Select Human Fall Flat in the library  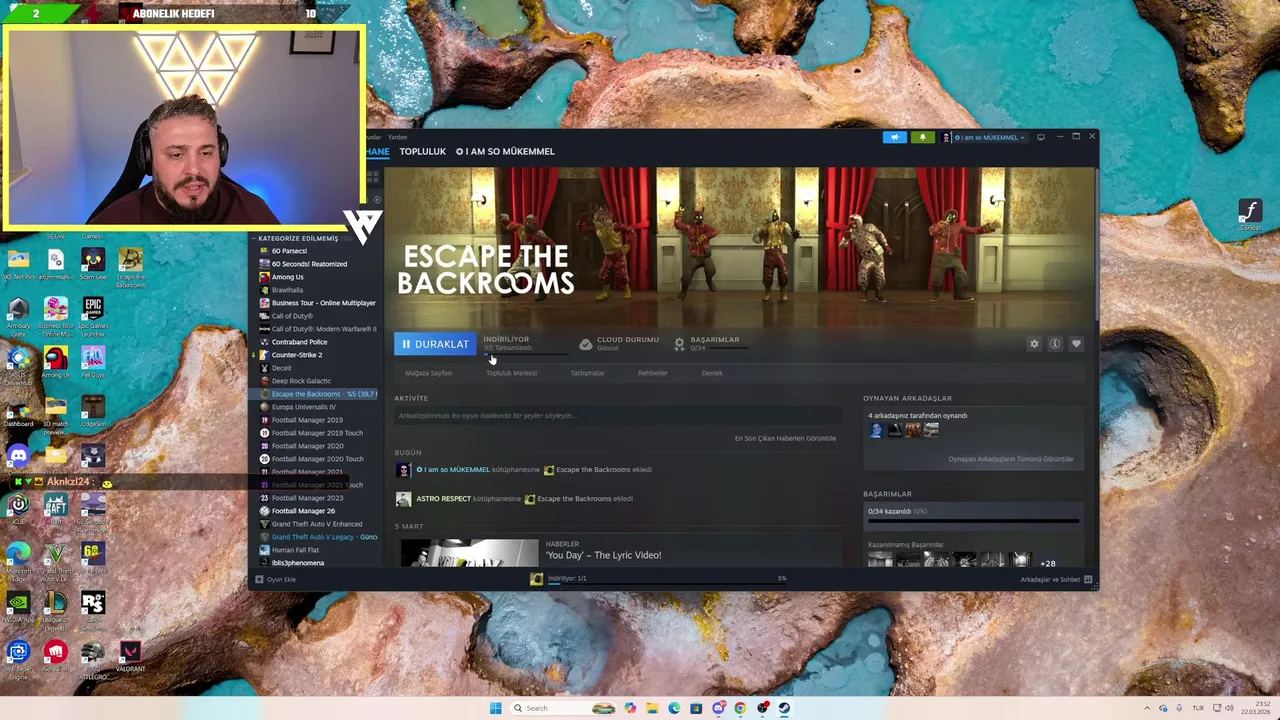[x=295, y=550]
